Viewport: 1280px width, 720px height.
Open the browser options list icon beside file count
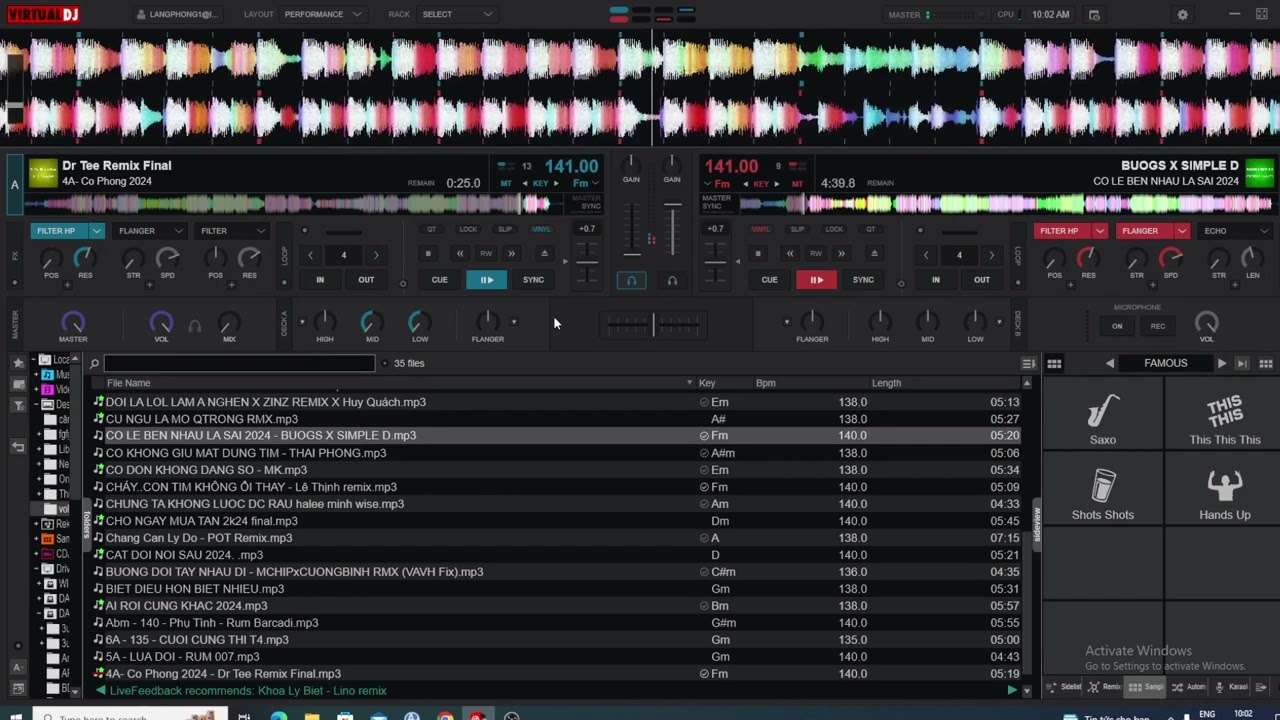click(1028, 363)
